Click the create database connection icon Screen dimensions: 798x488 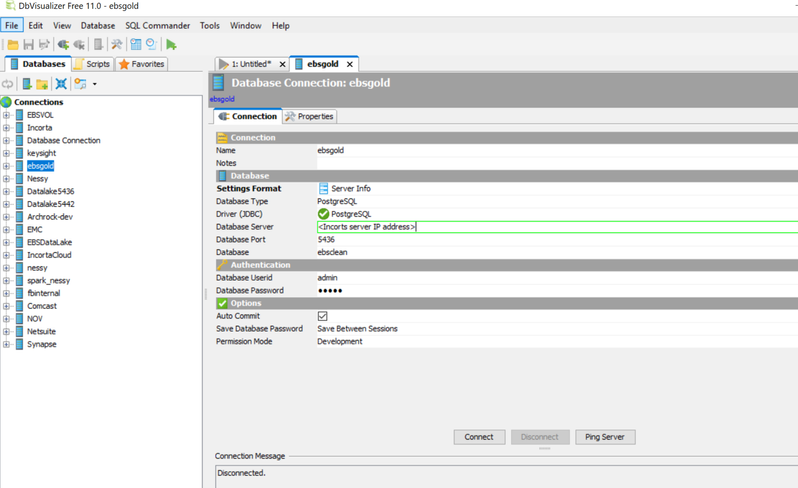27,84
